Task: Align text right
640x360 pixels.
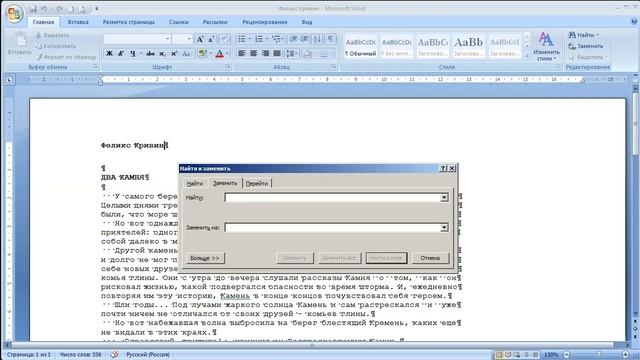Action: coord(265,53)
